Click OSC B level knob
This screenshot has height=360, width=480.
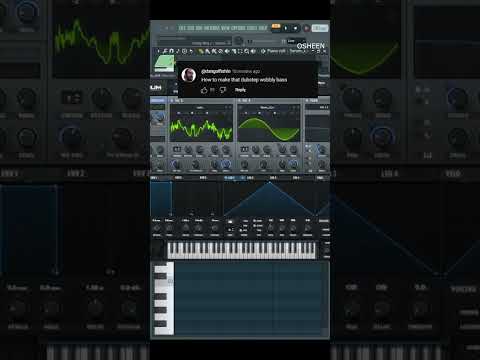pyautogui.click(x=293, y=164)
